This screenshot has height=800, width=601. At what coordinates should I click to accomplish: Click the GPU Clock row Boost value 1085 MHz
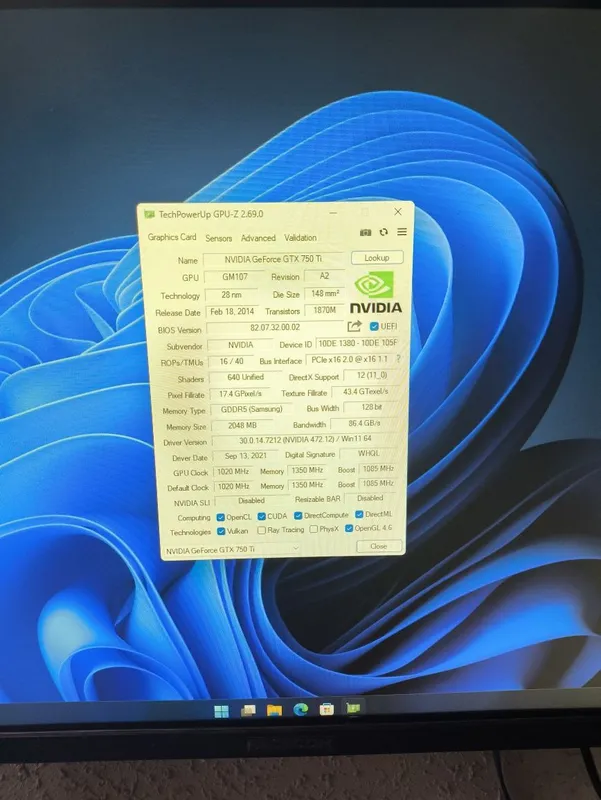pyautogui.click(x=379, y=468)
